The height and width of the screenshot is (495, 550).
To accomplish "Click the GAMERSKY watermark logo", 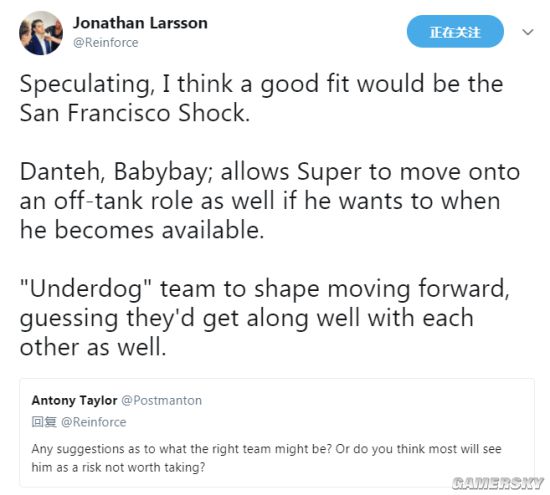I will click(x=497, y=483).
